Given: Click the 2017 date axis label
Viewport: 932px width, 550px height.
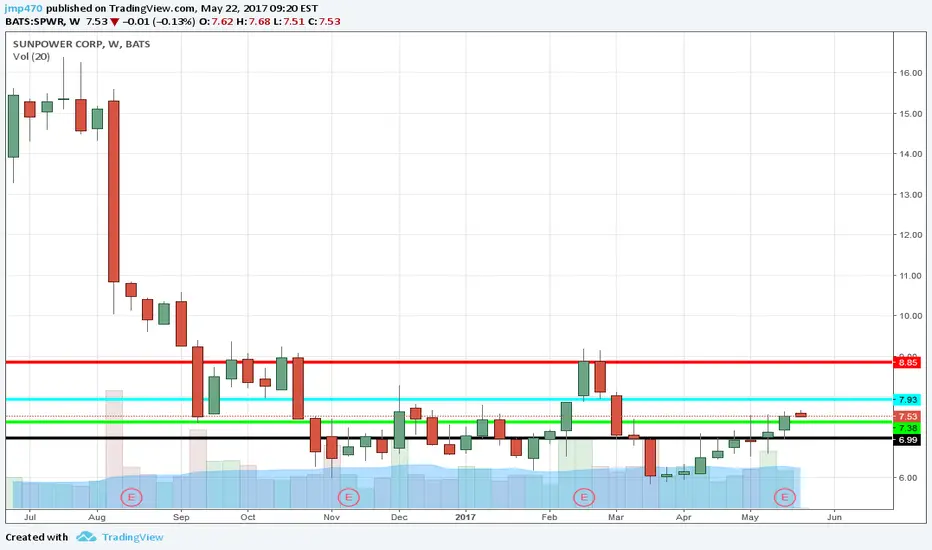Looking at the screenshot, I should (465, 517).
